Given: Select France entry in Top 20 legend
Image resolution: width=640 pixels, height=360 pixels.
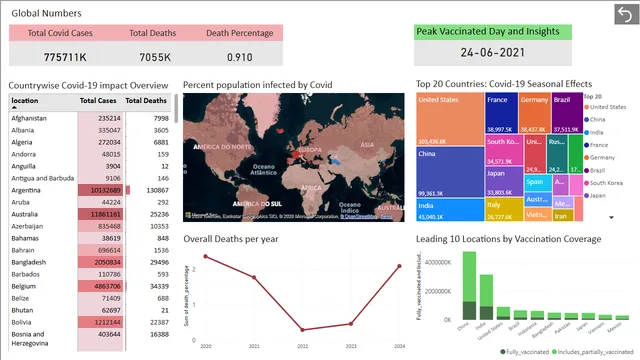Looking at the screenshot, I should 596,145.
